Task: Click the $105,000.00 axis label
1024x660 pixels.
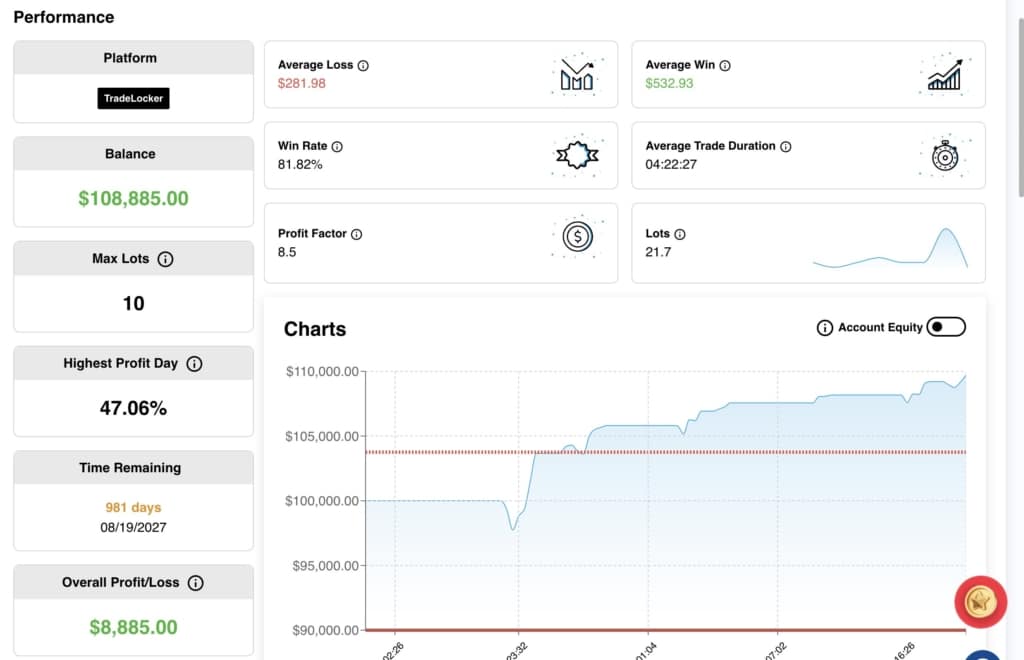Action: [322, 436]
